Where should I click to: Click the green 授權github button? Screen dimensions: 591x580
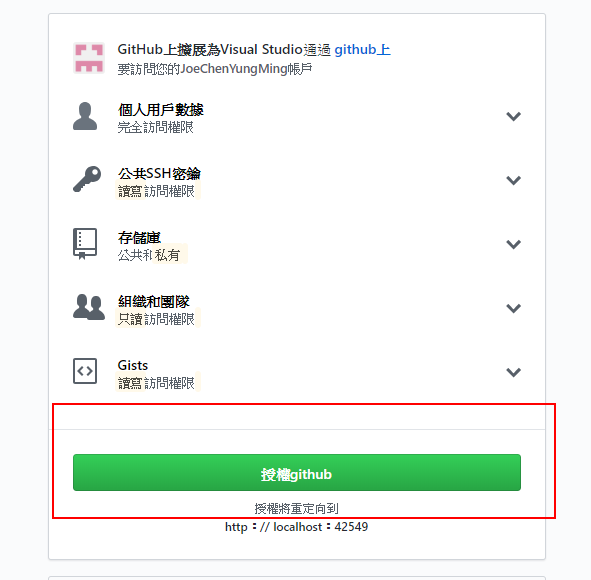tap(297, 473)
